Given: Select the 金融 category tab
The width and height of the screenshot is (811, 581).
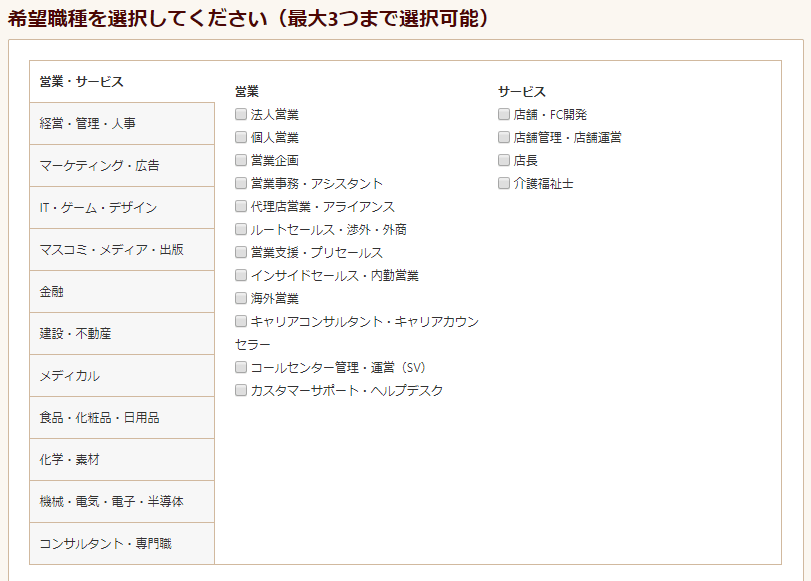Looking at the screenshot, I should [122, 292].
